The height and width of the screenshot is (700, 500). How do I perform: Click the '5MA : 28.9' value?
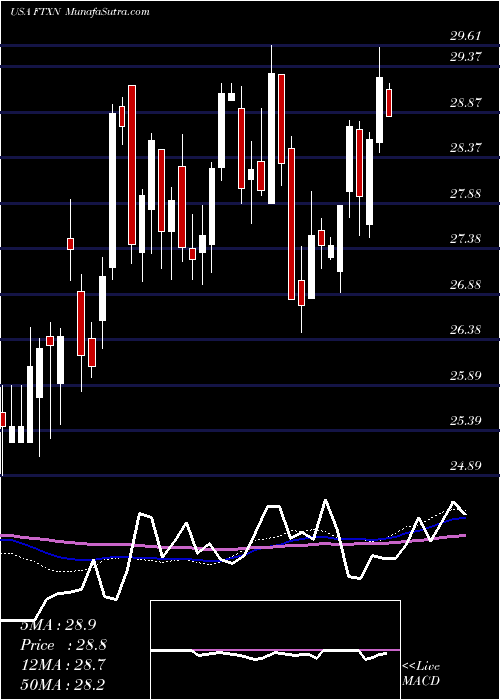[x=58, y=625]
